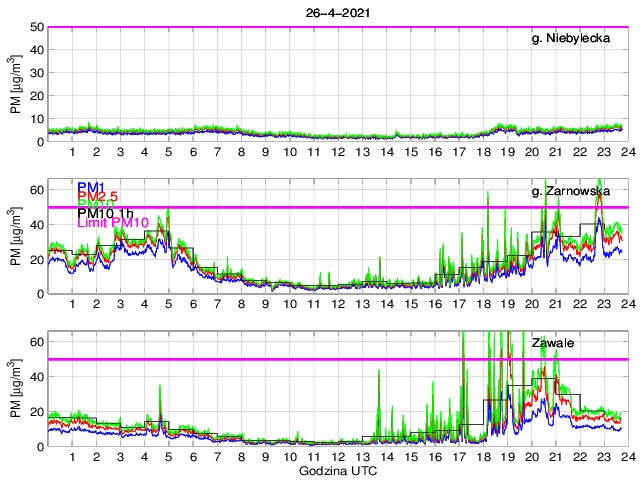
Task: Click hour 24 tick under the Niebylecka chart
Action: click(x=625, y=153)
